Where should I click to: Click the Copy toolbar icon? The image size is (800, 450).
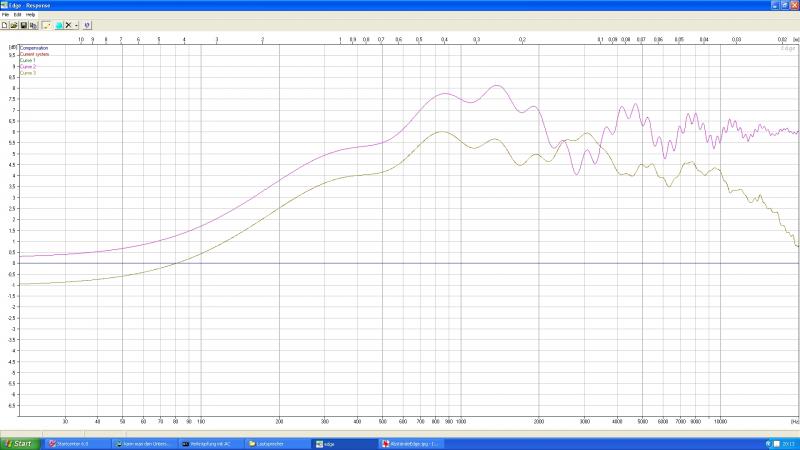pos(32,25)
